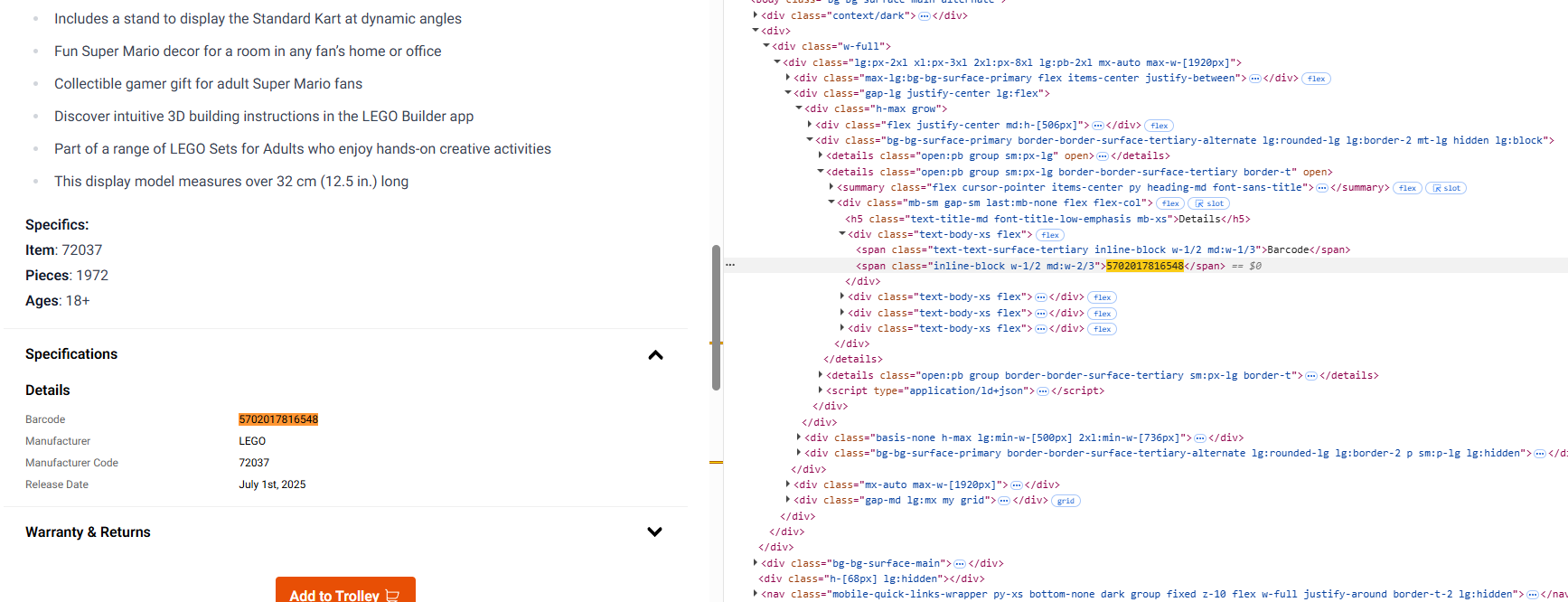Click the Manufacturer value LEGO
Viewport: 1568px width, 602px height.
pyautogui.click(x=252, y=441)
